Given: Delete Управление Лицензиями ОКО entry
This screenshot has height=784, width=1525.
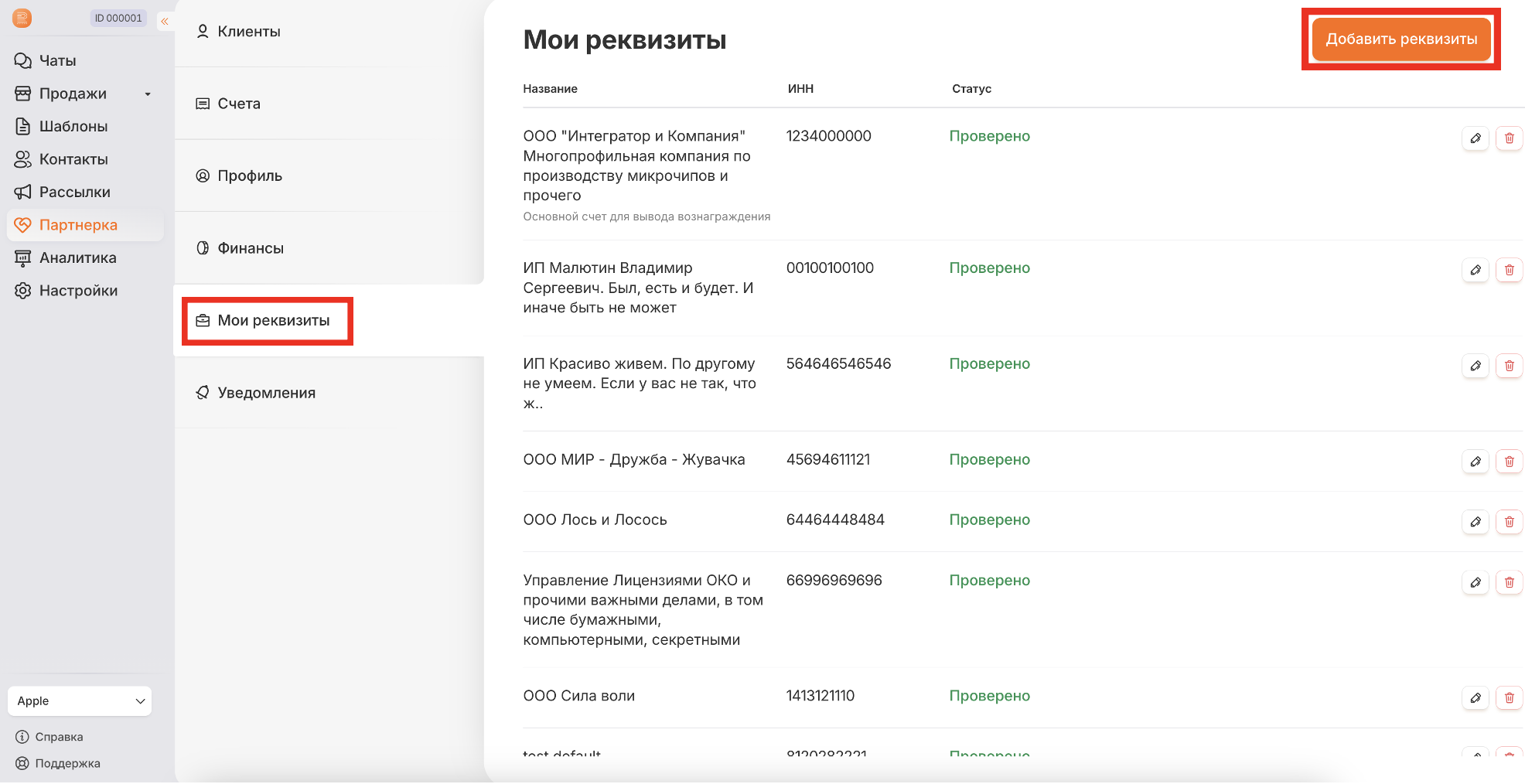Looking at the screenshot, I should 1509,582.
